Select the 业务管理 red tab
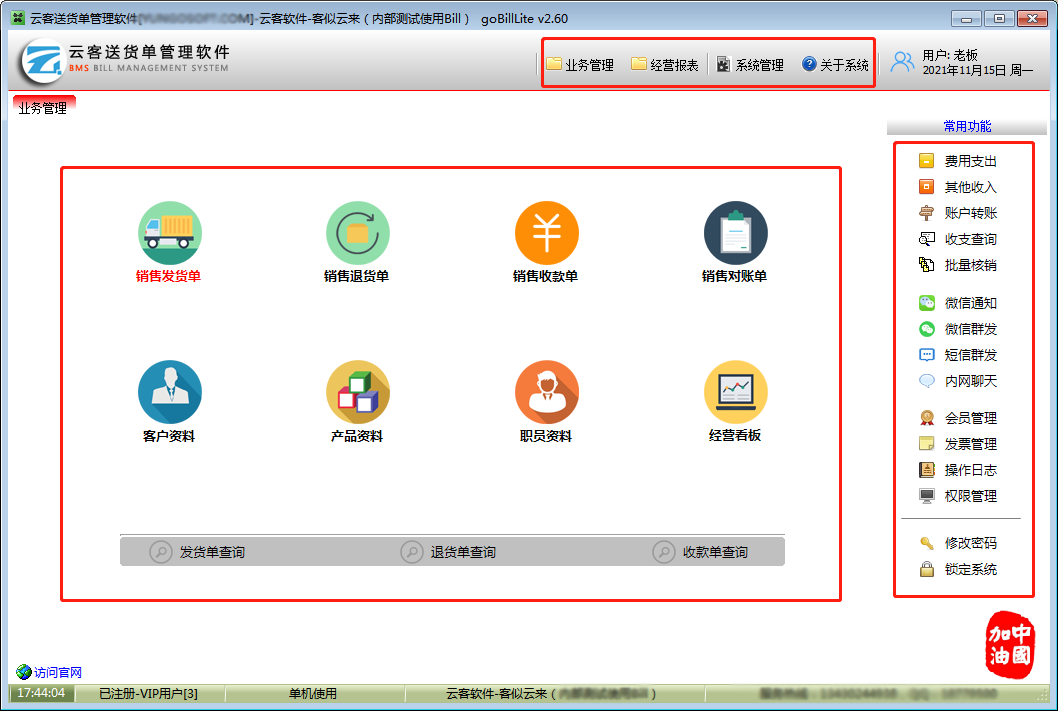The height and width of the screenshot is (711, 1058). coord(44,107)
